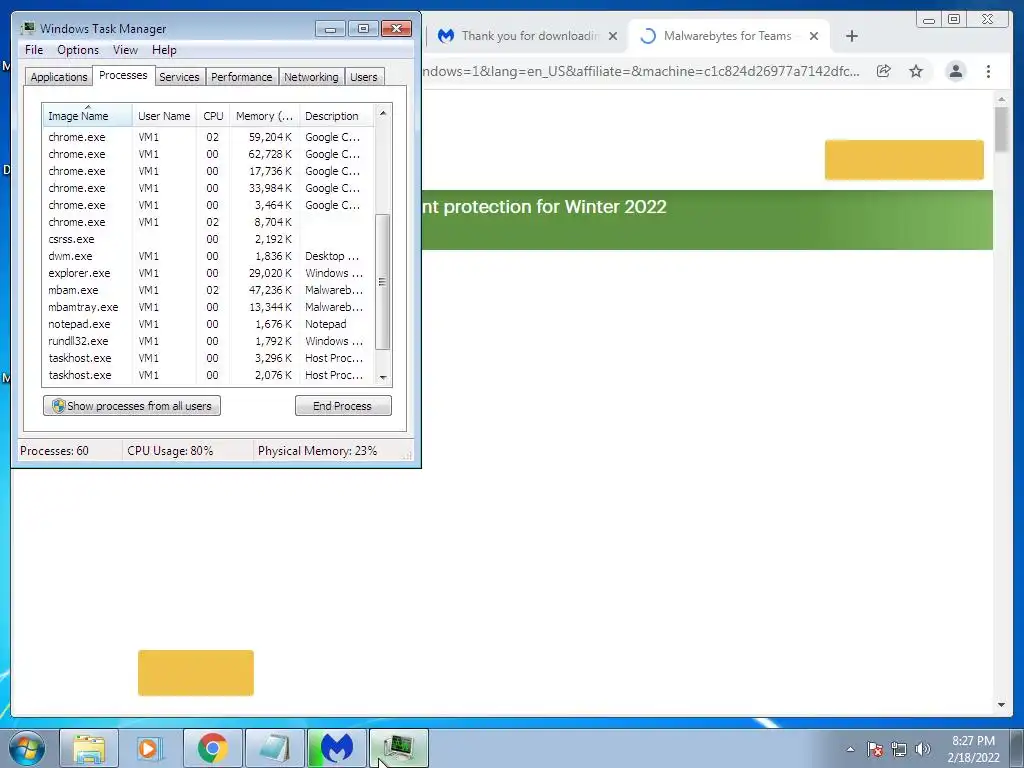This screenshot has width=1024, height=768.
Task: Select the explorer.exe process row
Action: coord(209,273)
